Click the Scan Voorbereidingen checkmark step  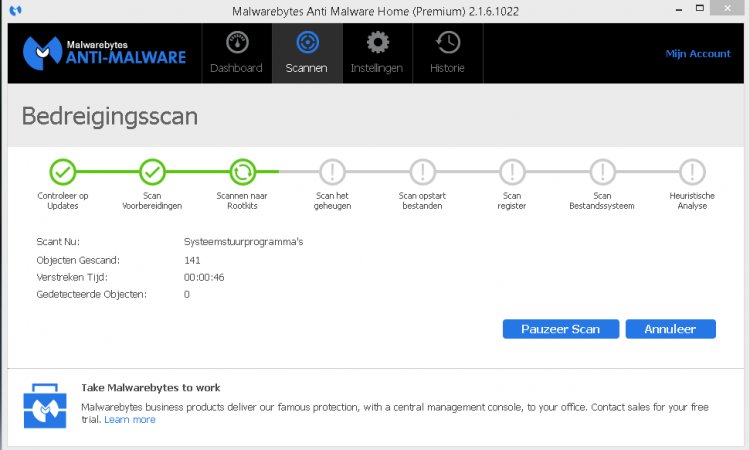[152, 172]
